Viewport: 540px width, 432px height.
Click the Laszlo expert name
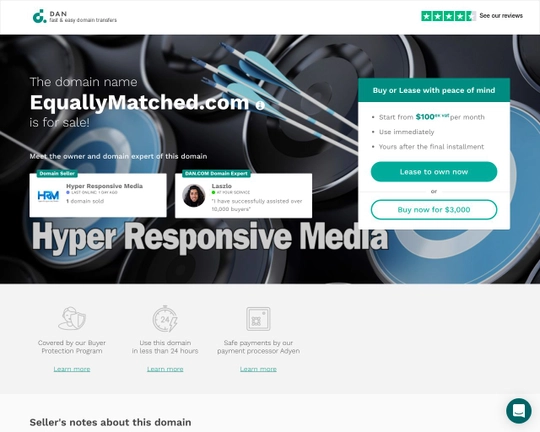point(221,186)
